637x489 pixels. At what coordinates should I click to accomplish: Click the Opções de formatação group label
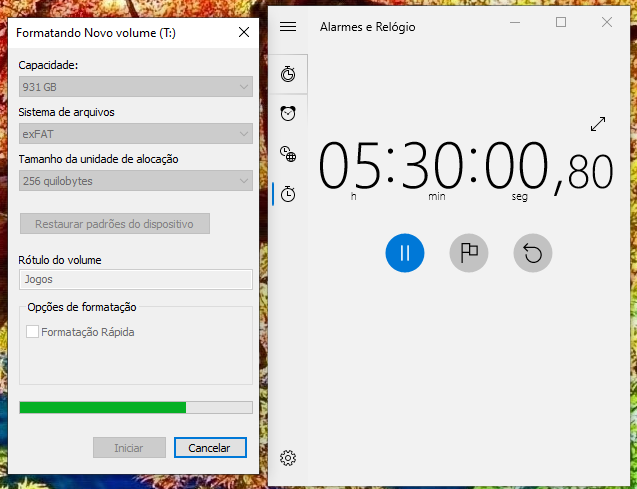[82, 307]
